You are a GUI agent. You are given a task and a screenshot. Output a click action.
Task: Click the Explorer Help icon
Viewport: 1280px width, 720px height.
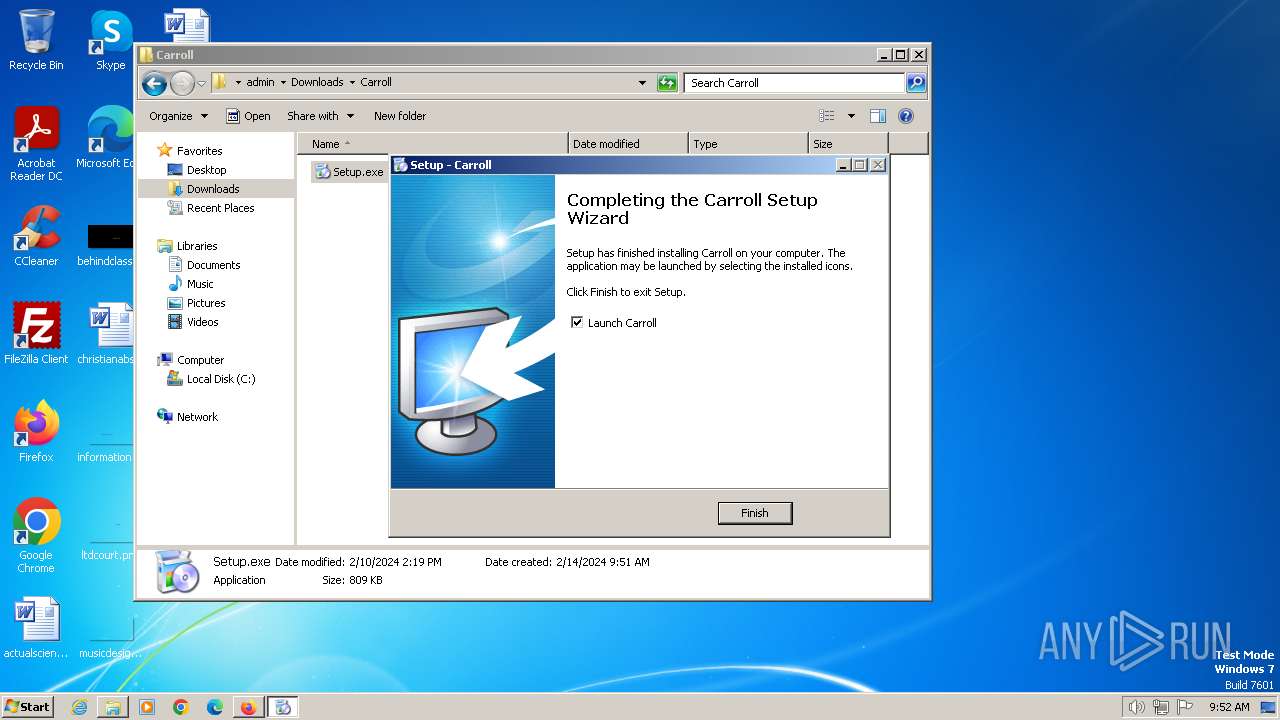pos(906,116)
